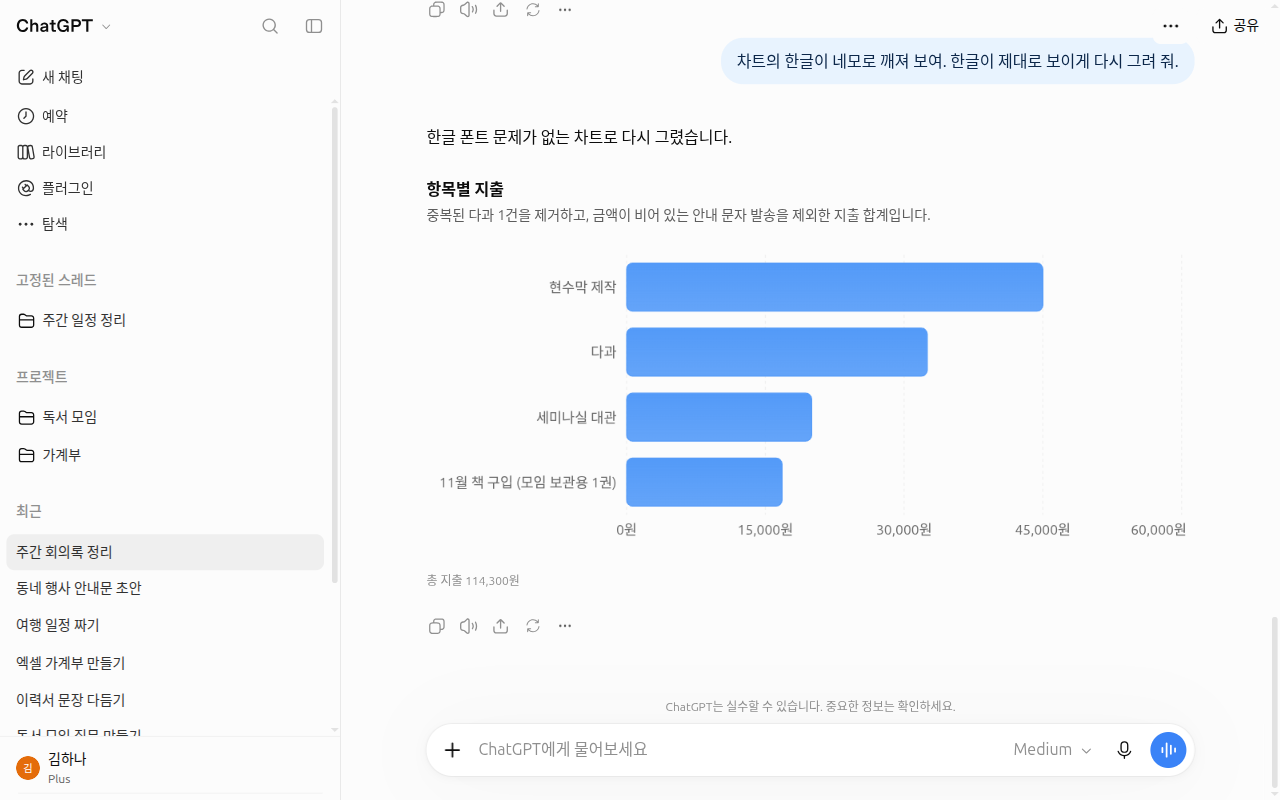
Task: Copy the top response with copy icon
Action: click(437, 9)
